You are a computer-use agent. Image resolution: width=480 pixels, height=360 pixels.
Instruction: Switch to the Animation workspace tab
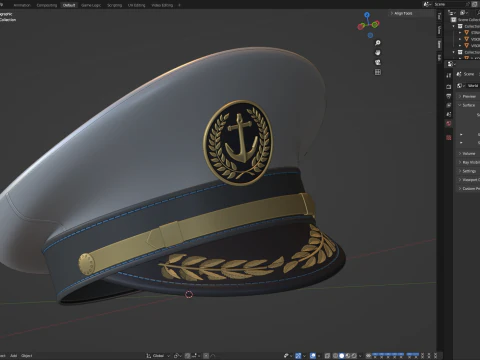coord(22,5)
